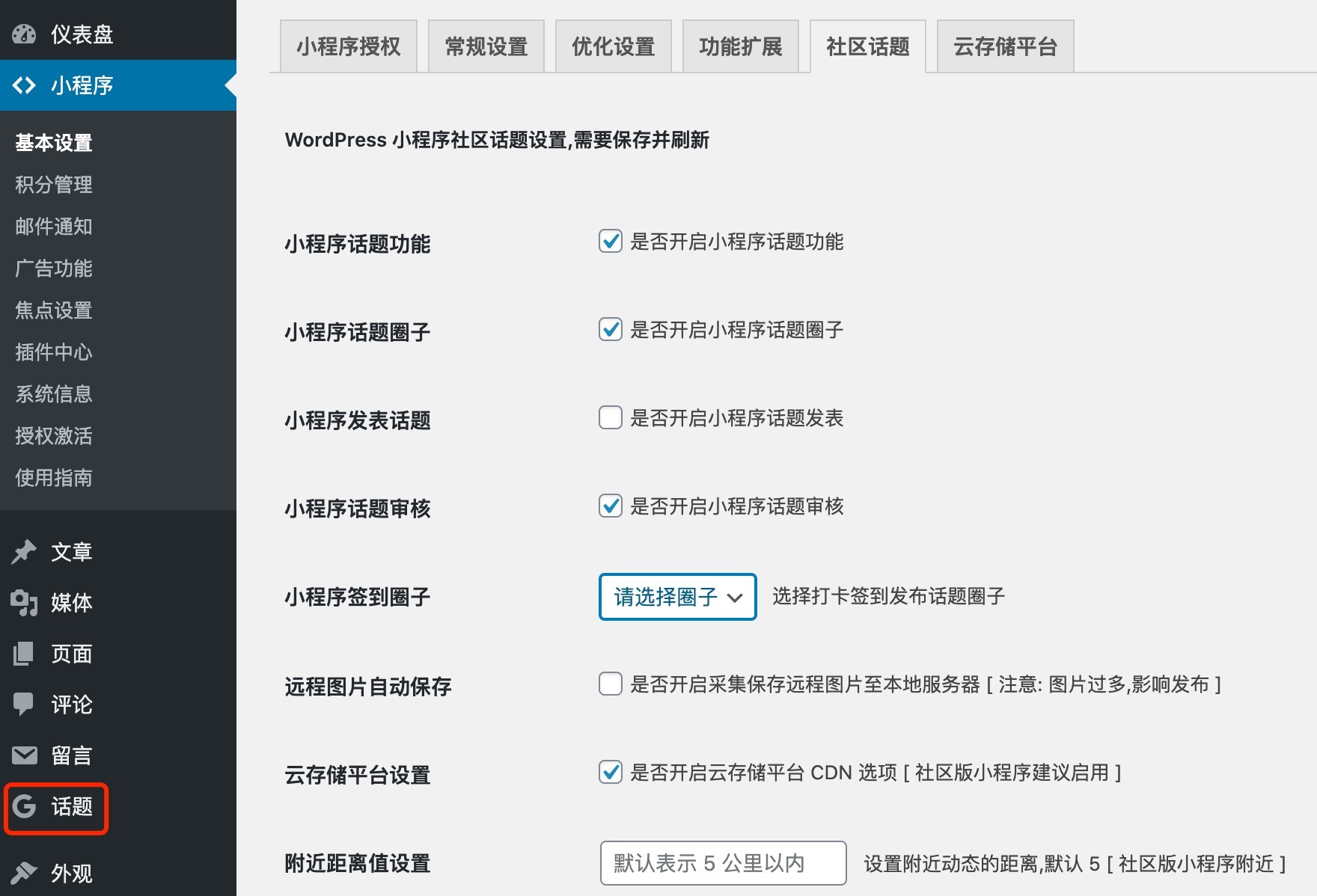Image resolution: width=1317 pixels, height=896 pixels.
Task: Toggle the 是否开启小程序话题审核 checkbox
Action: pyautogui.click(x=611, y=506)
